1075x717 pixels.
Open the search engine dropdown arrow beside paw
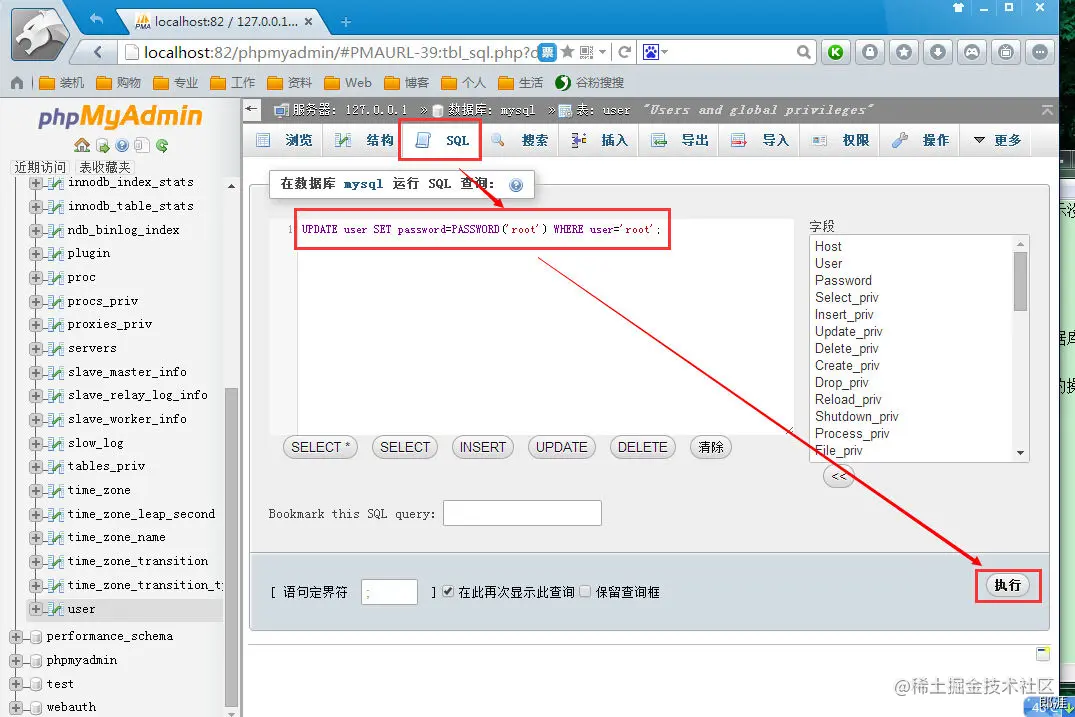pos(664,52)
